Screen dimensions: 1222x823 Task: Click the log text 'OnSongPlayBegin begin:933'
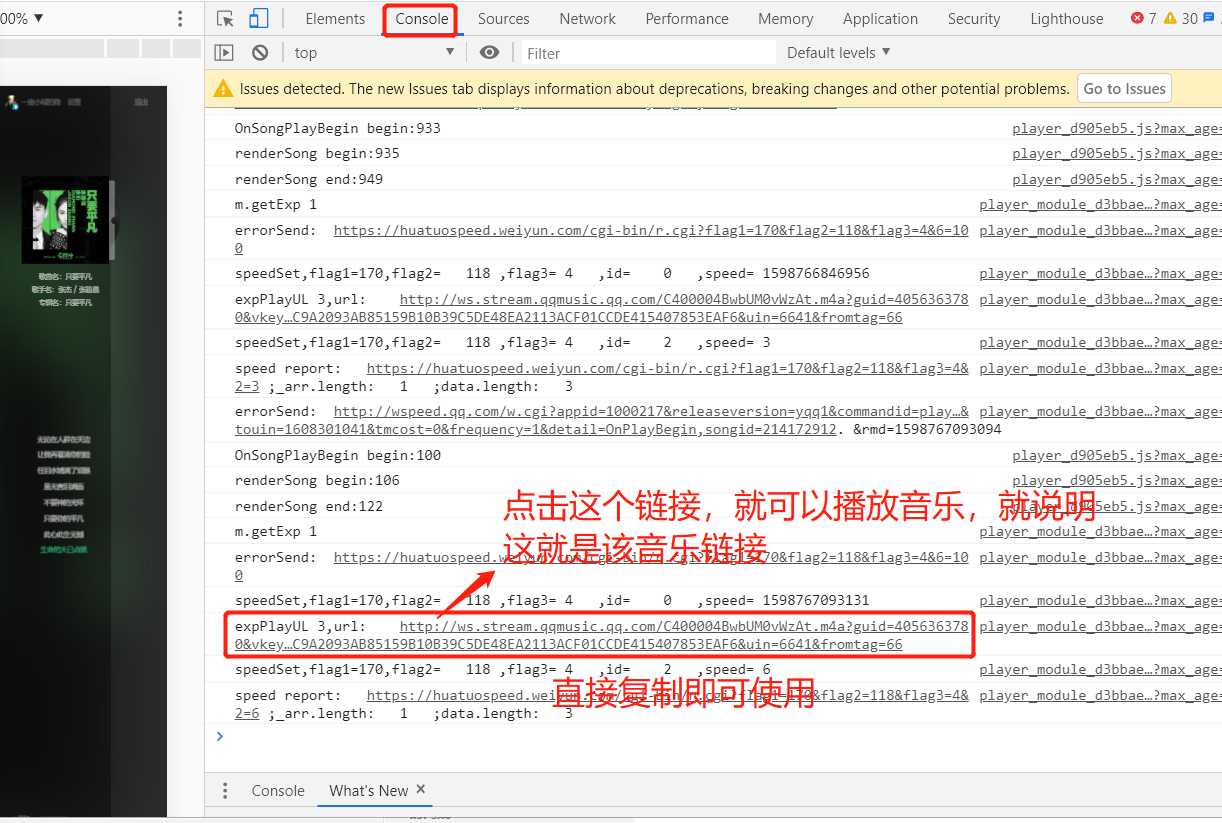tap(337, 129)
